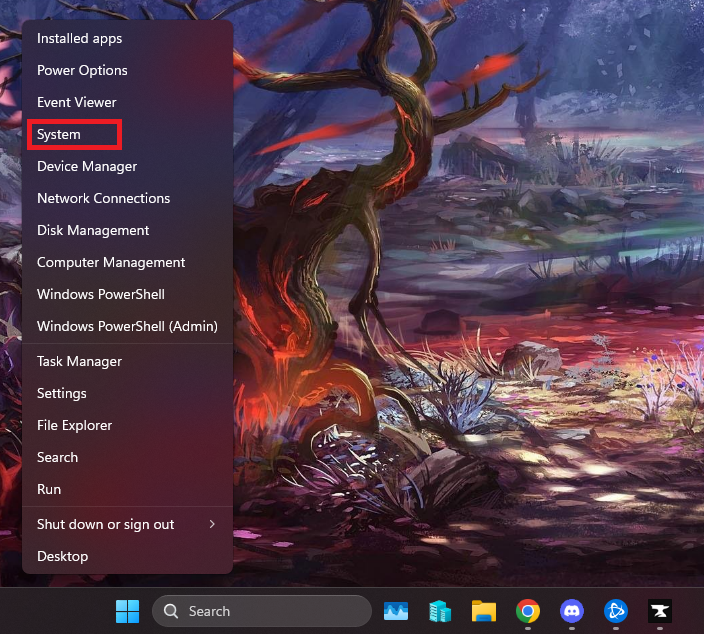Open the Run dialog entry
This screenshot has width=704, height=634.
click(x=128, y=489)
